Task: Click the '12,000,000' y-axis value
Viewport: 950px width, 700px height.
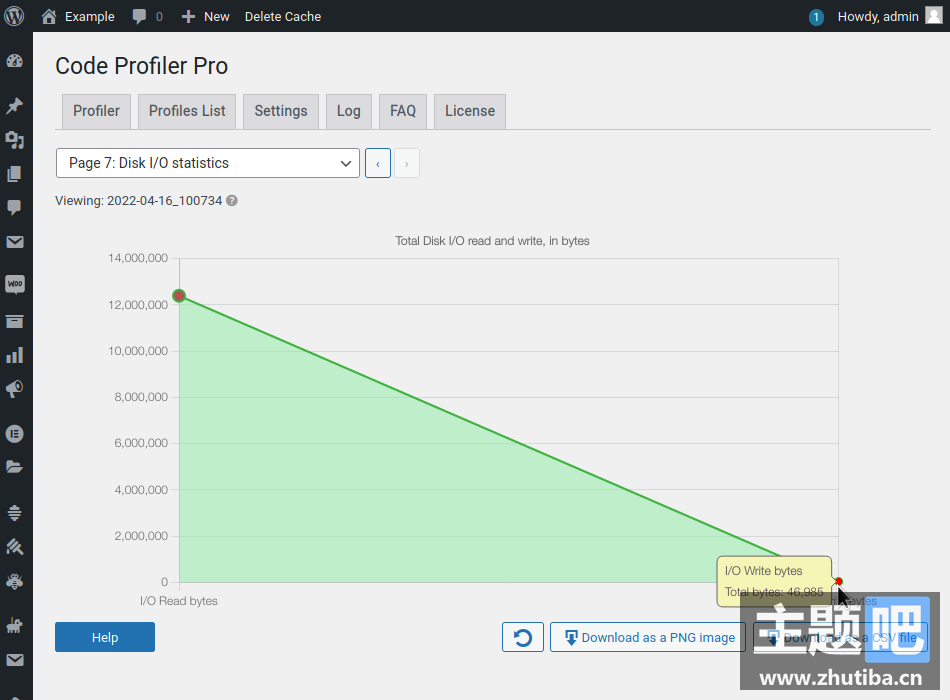Action: point(138,305)
